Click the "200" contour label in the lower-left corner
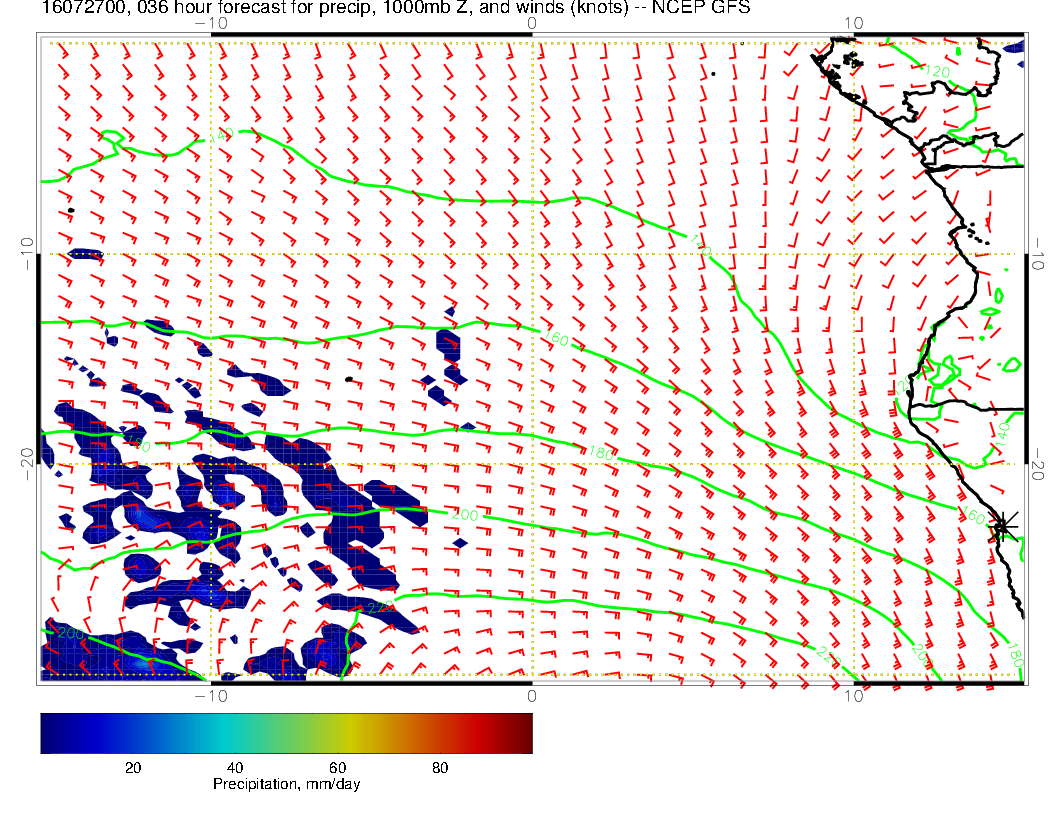 (x=71, y=634)
